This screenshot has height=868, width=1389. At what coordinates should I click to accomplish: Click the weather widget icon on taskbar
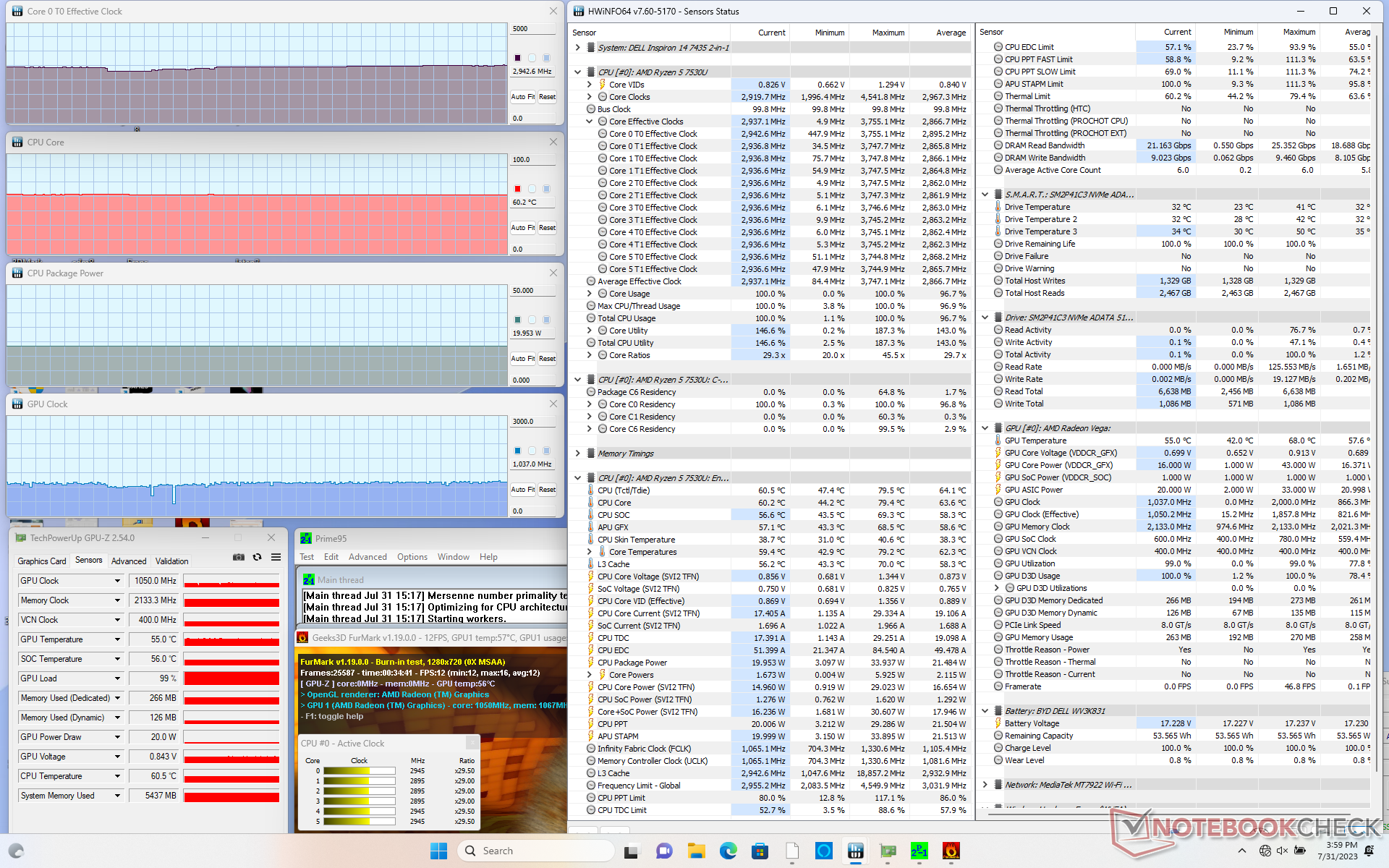point(16,851)
